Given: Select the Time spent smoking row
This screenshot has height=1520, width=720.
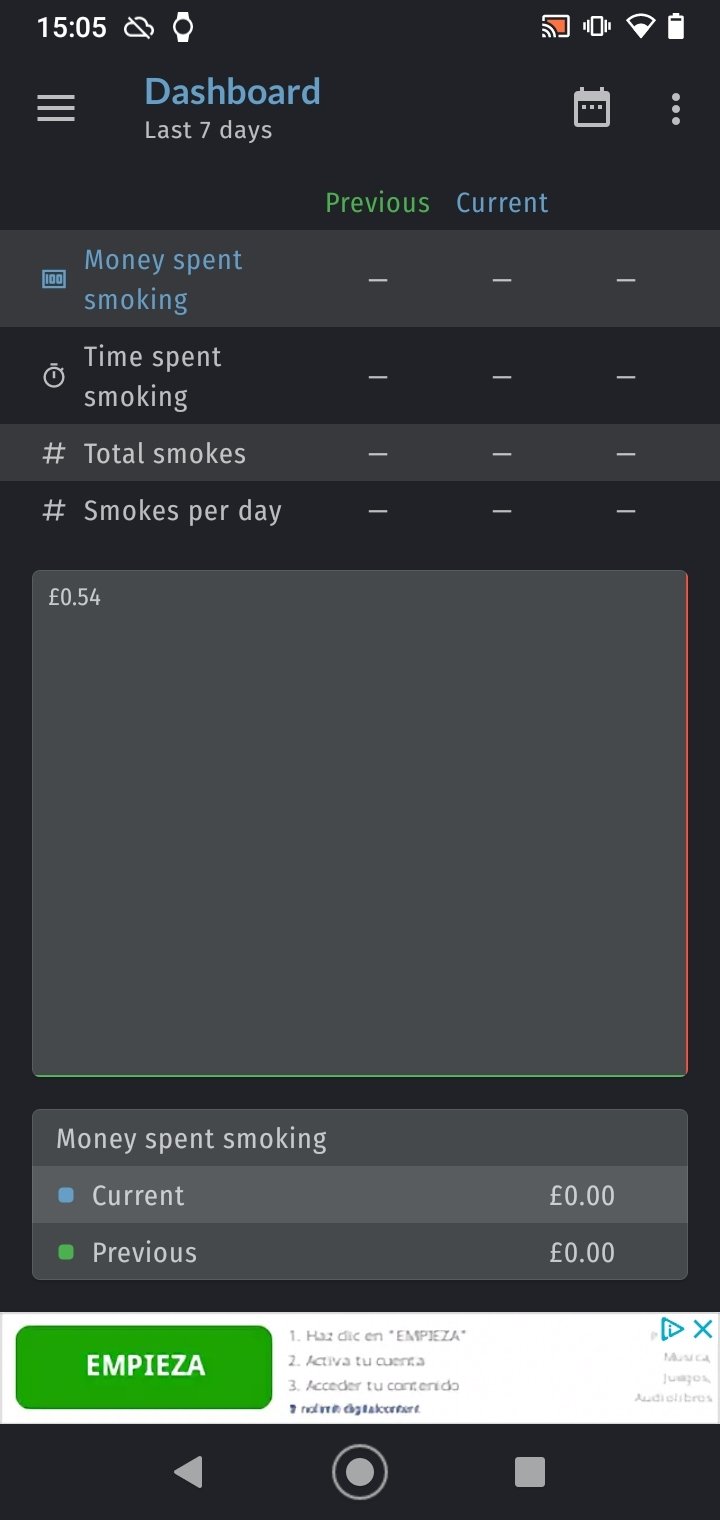Looking at the screenshot, I should tap(360, 376).
